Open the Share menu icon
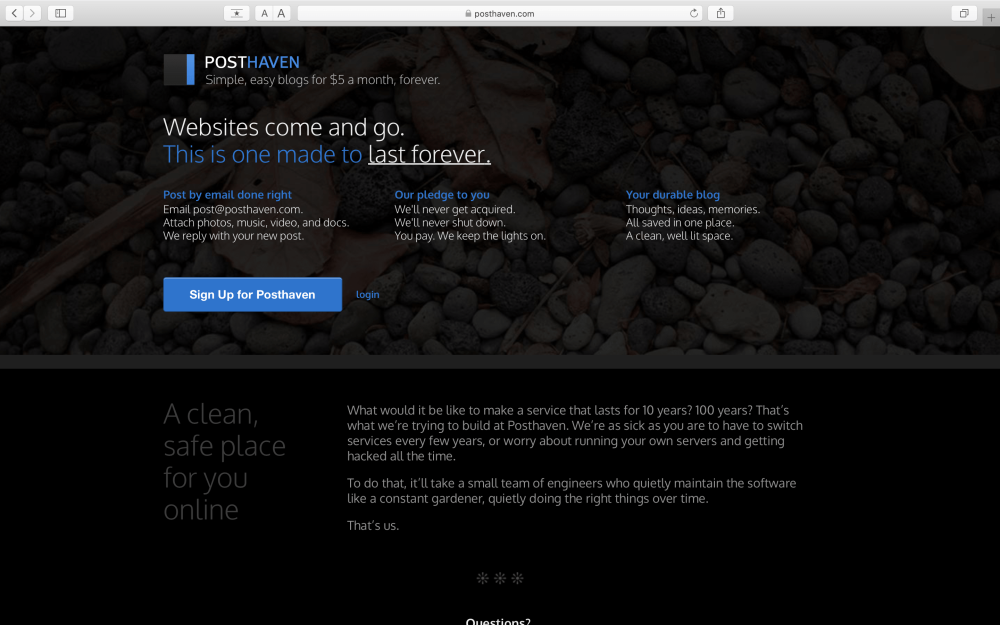Viewport: 1000px width, 625px height. [721, 13]
